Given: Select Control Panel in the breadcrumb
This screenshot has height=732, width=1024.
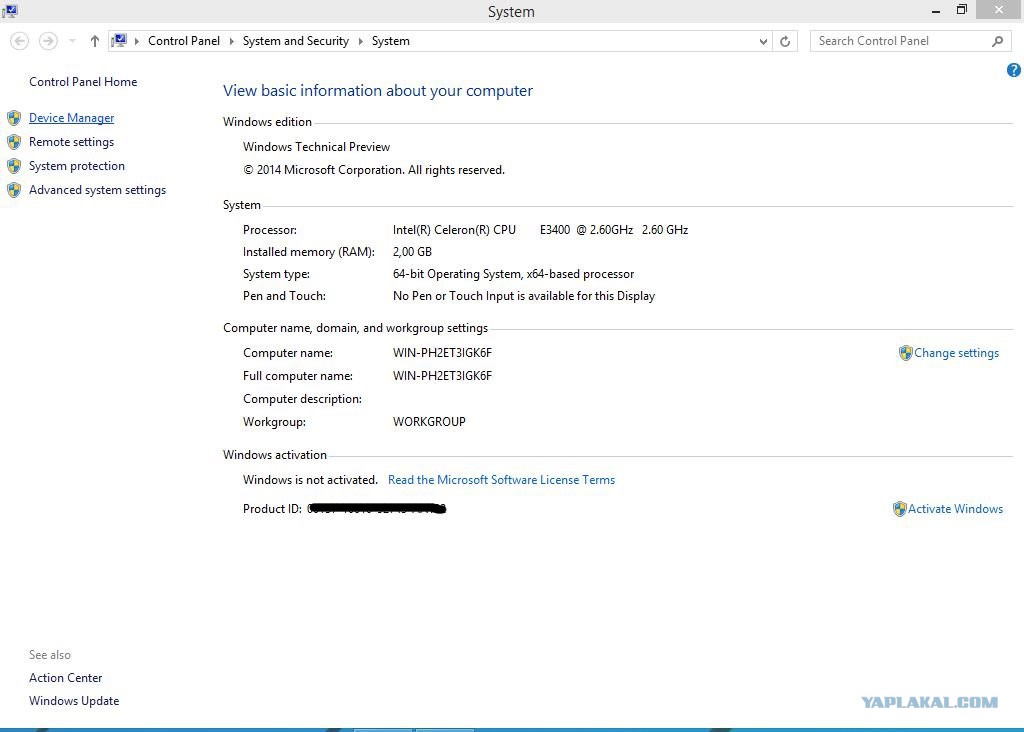Looking at the screenshot, I should [x=184, y=41].
